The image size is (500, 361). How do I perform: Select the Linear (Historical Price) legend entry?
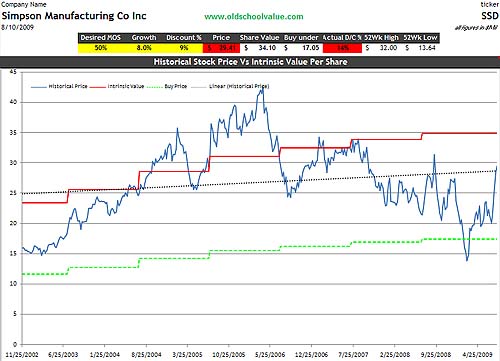(x=230, y=86)
